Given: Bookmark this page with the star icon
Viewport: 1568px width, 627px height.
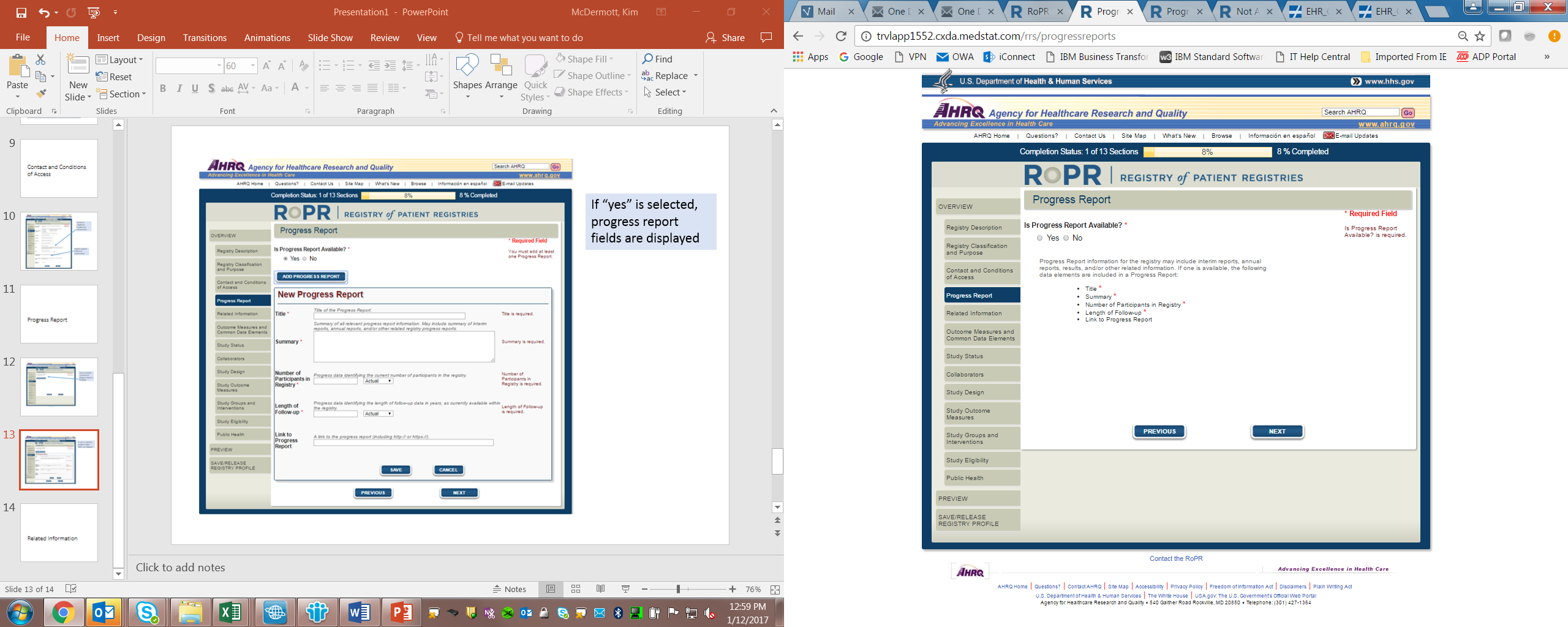Looking at the screenshot, I should point(1480,36).
